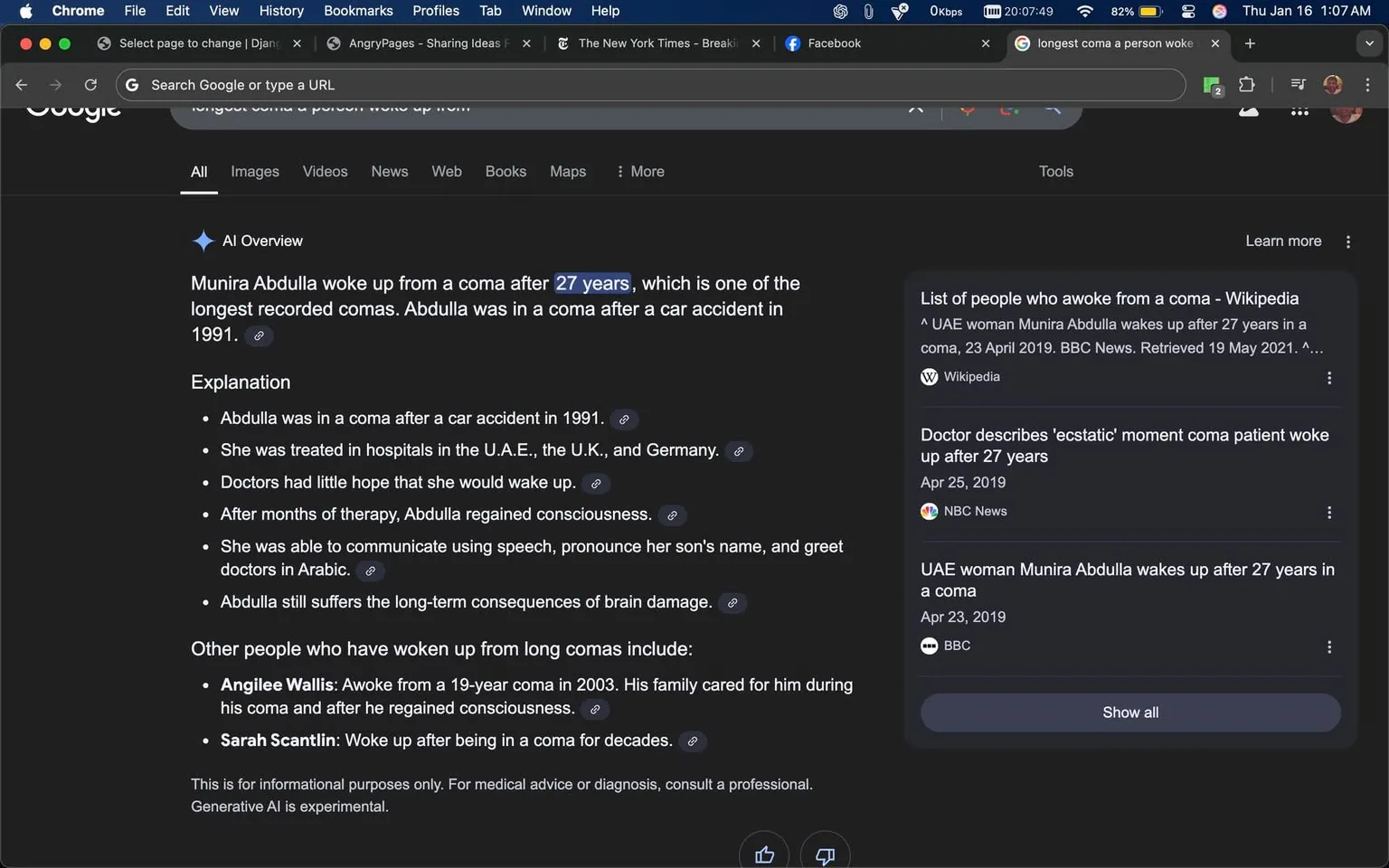This screenshot has width=1389, height=868.
Task: Click the back navigation arrow
Action: [x=22, y=84]
